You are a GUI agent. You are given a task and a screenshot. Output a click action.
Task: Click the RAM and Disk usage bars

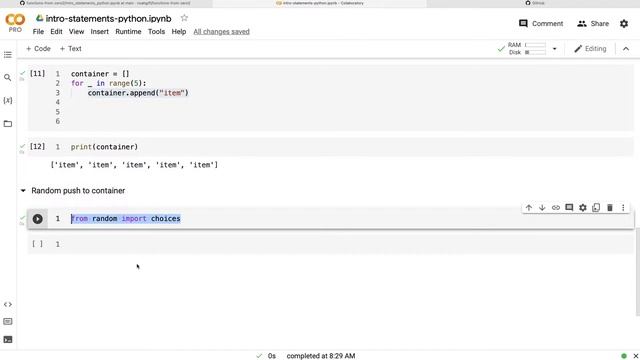coord(527,49)
